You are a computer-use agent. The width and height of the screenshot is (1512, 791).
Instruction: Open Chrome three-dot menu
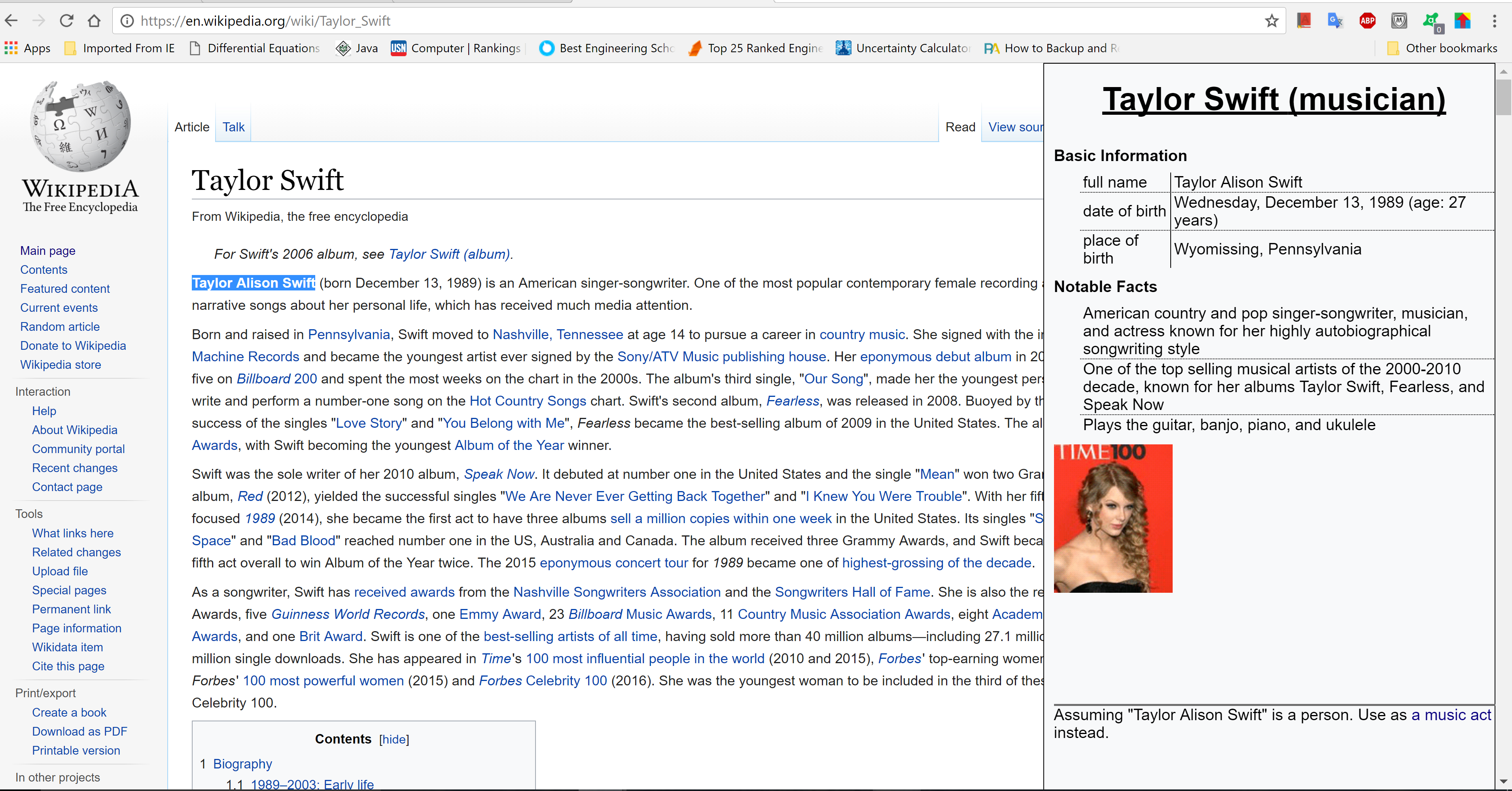click(1494, 21)
